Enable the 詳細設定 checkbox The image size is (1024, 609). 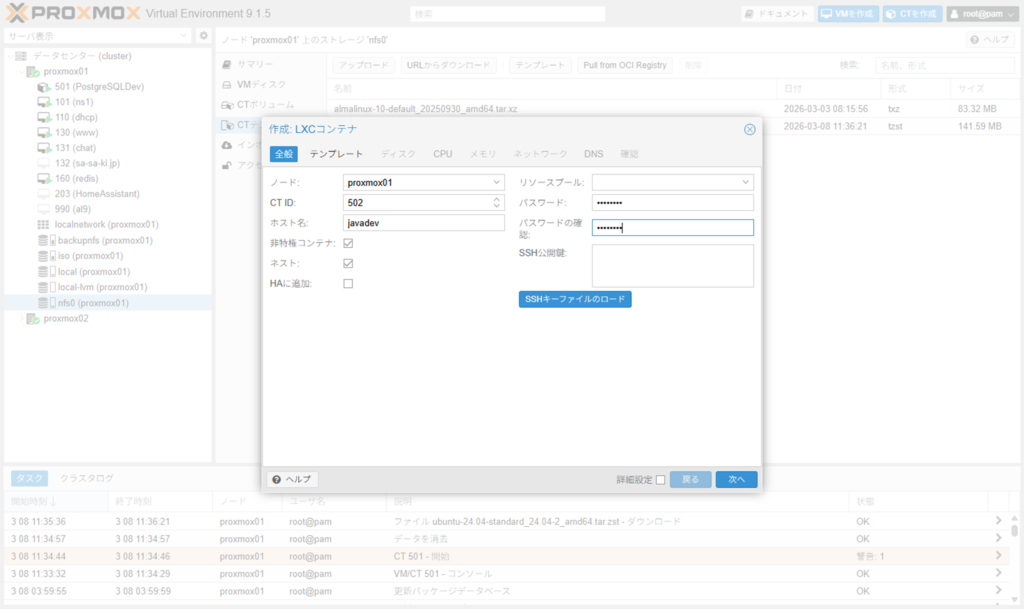[x=660, y=480]
